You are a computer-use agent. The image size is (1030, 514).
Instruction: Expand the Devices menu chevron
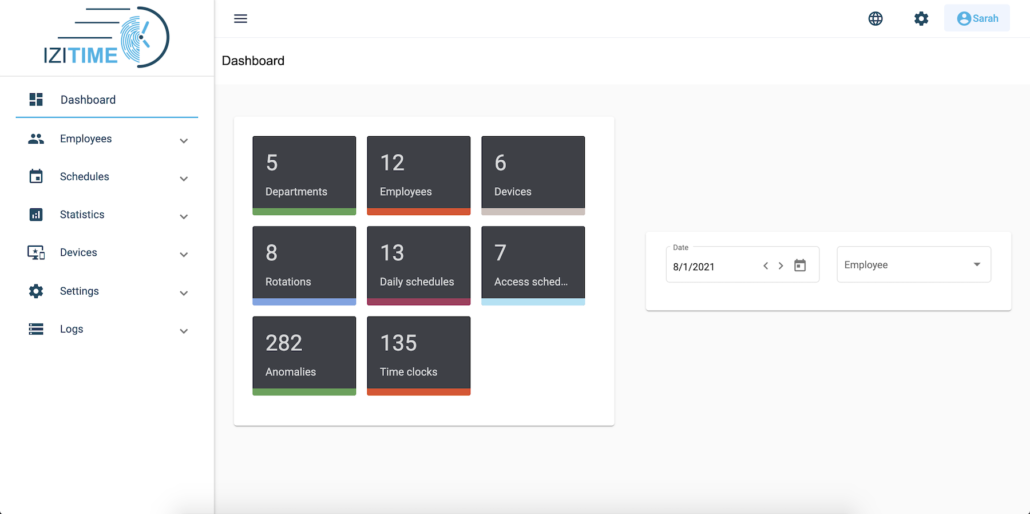(x=184, y=254)
